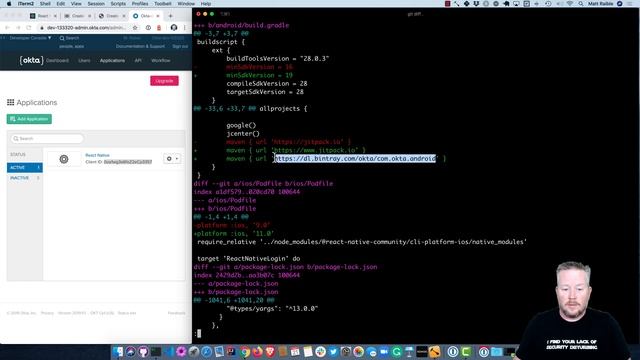Click the okta logo
Screen dimensions: 640x360
coord(31,60)
